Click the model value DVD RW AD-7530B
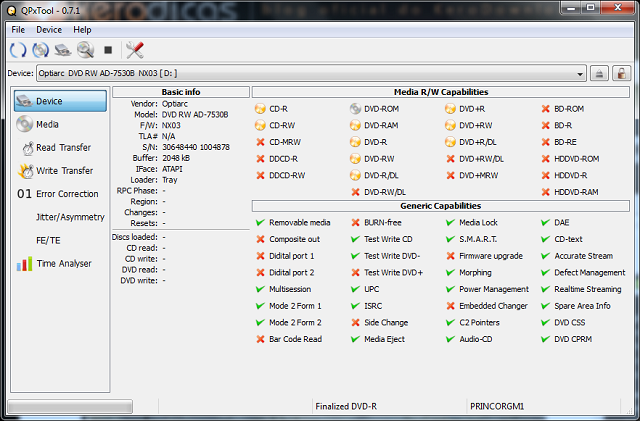 (195, 114)
